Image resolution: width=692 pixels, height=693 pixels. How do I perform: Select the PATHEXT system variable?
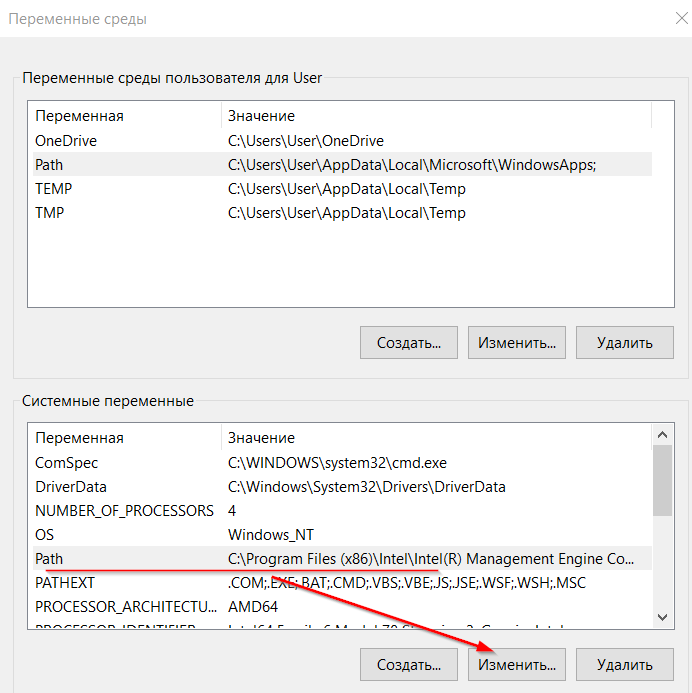(65, 582)
